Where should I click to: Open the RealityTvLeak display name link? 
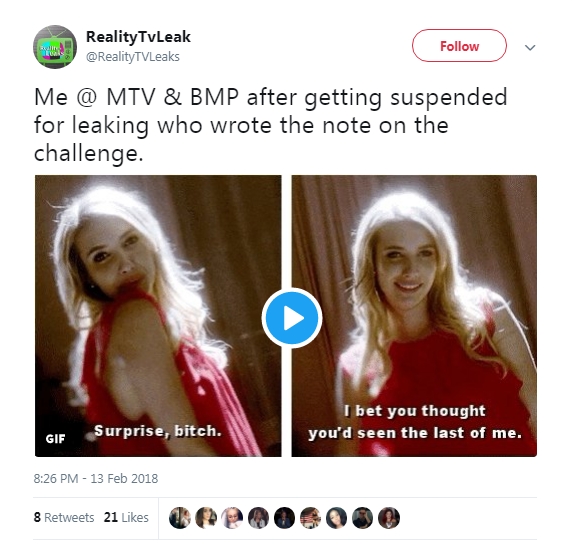click(138, 36)
